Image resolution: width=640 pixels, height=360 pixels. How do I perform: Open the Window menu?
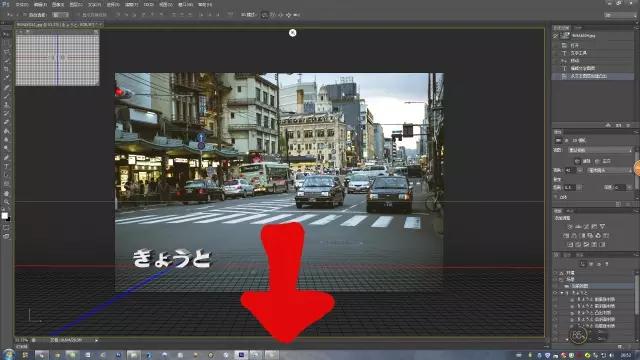click(186, 4)
